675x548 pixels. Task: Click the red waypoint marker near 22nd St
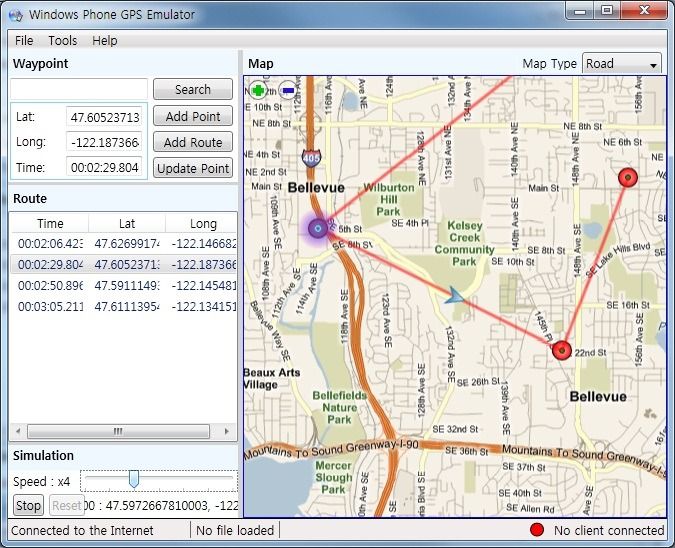[562, 350]
